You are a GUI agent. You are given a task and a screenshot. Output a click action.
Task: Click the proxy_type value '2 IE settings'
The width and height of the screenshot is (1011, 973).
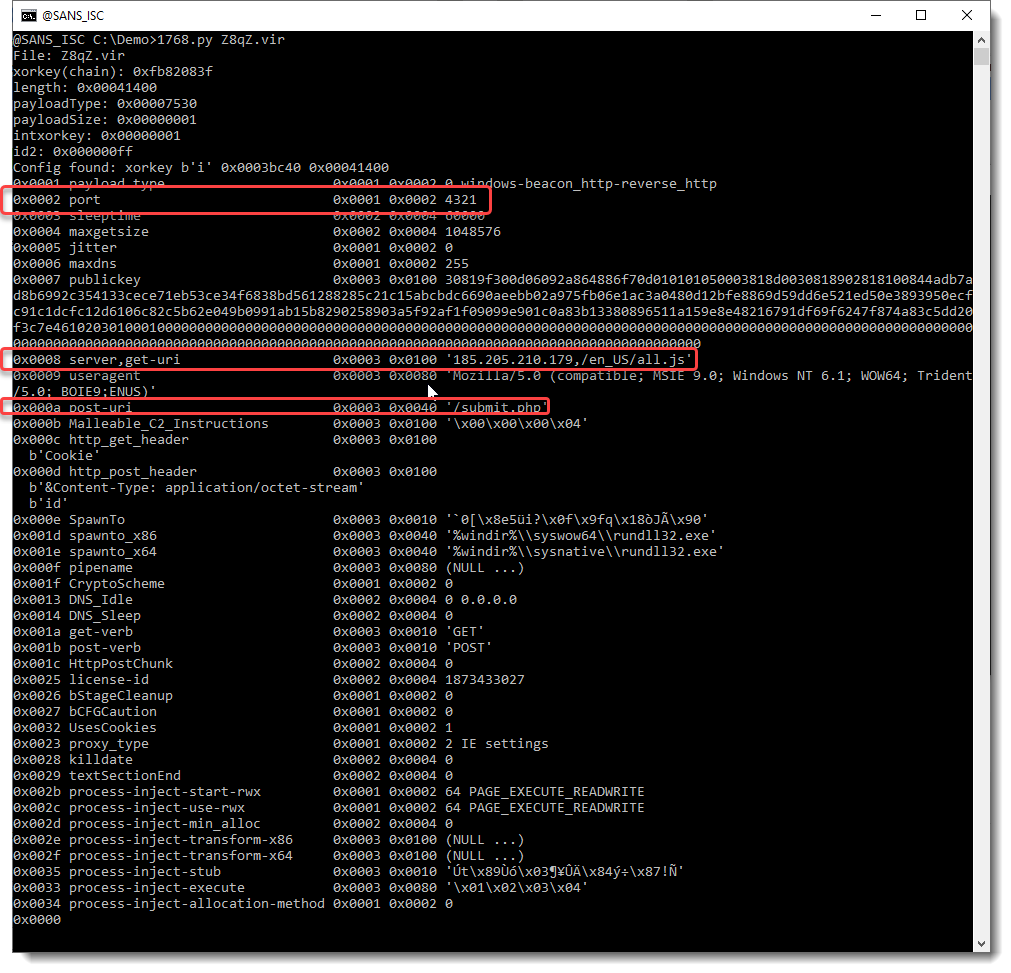[496, 744]
